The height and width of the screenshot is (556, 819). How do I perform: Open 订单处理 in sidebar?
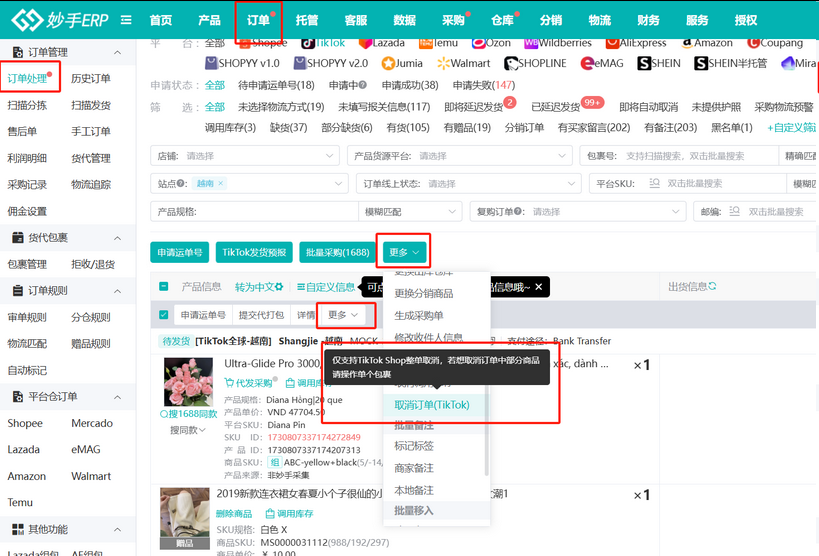[27, 78]
